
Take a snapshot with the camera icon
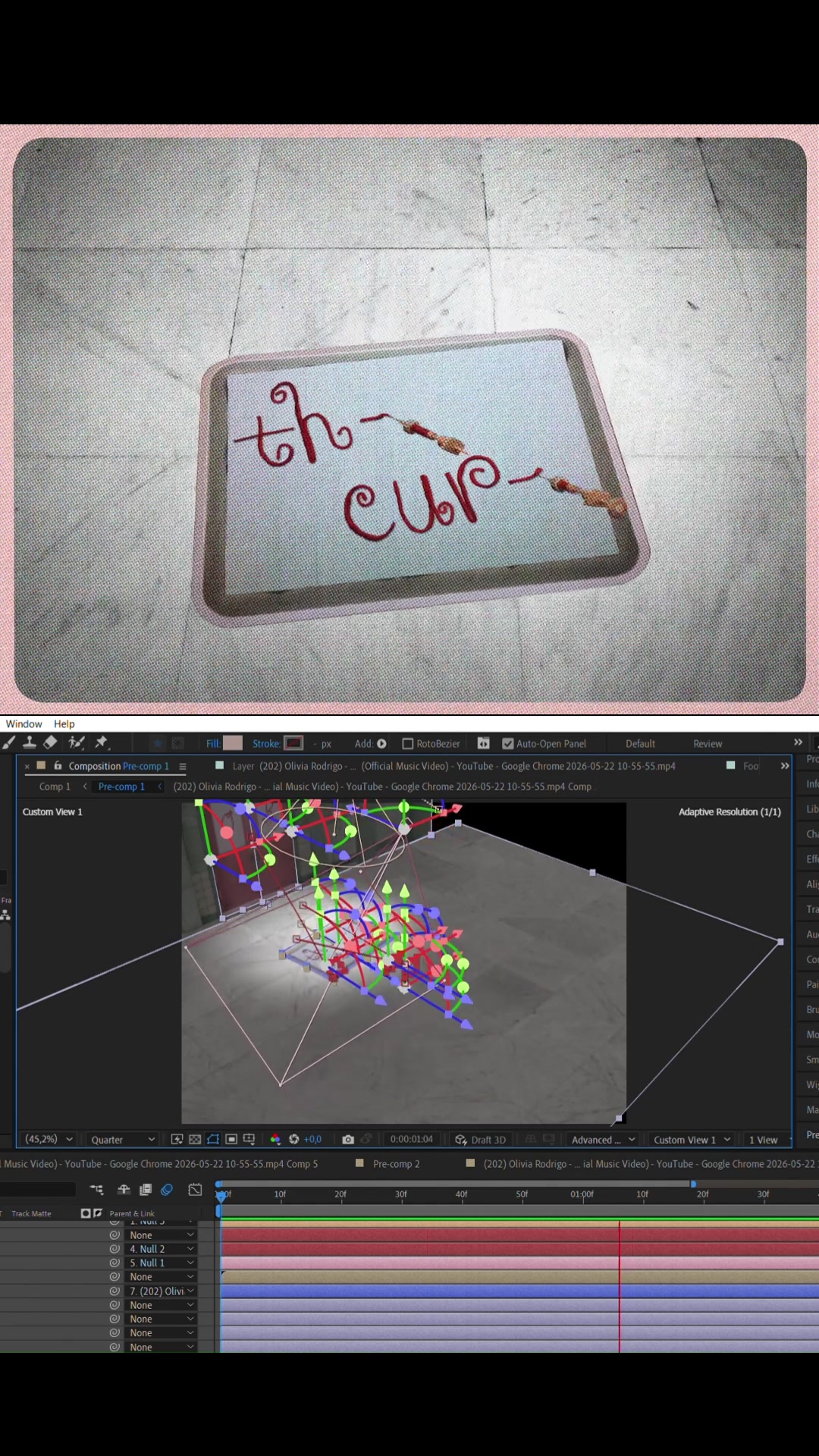[348, 1139]
